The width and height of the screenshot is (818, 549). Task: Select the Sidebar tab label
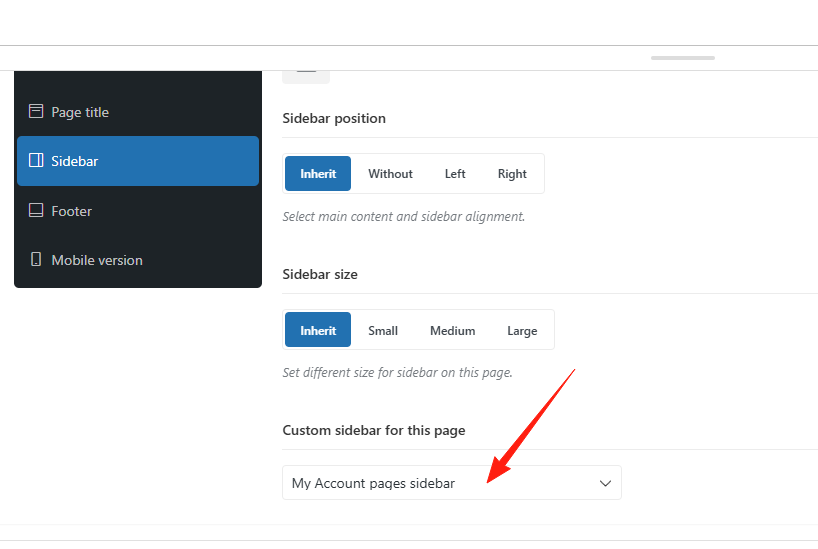tap(75, 161)
